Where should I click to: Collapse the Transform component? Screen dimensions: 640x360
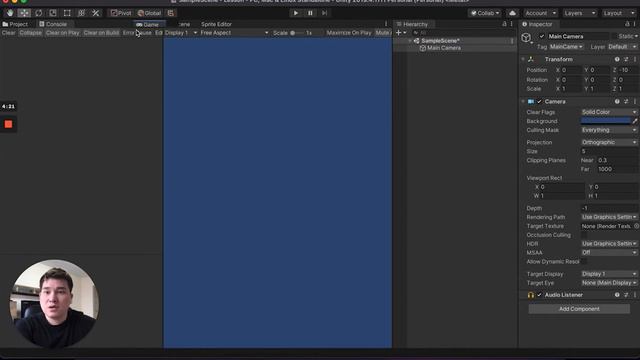point(523,59)
